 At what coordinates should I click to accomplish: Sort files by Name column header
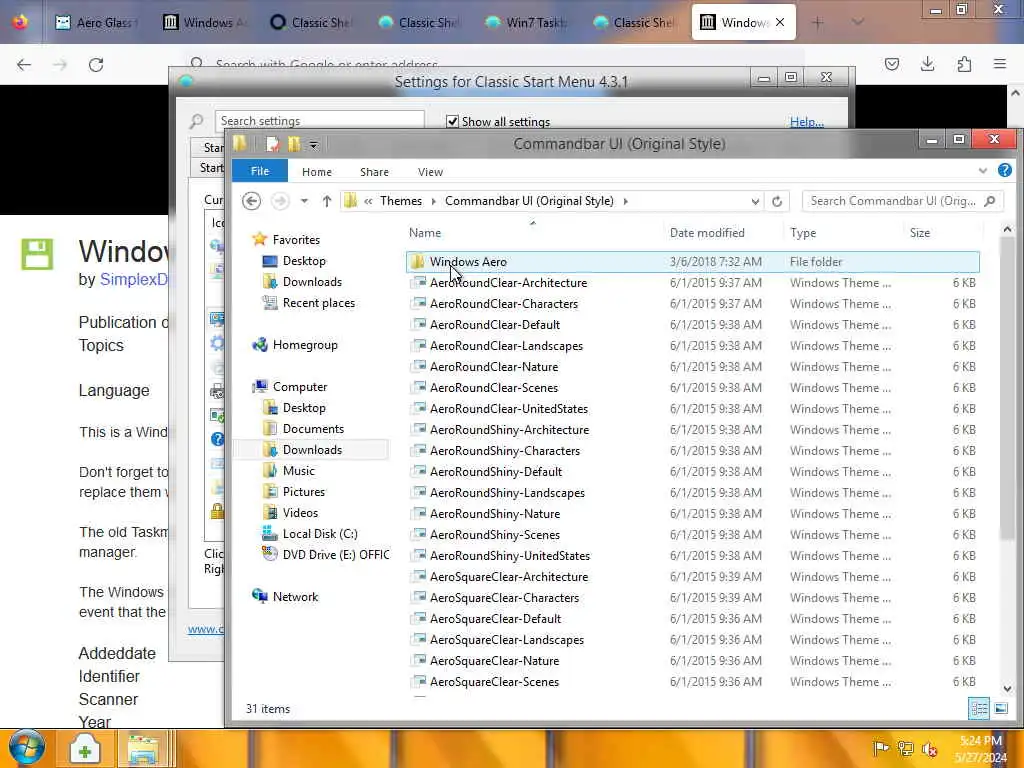point(424,233)
